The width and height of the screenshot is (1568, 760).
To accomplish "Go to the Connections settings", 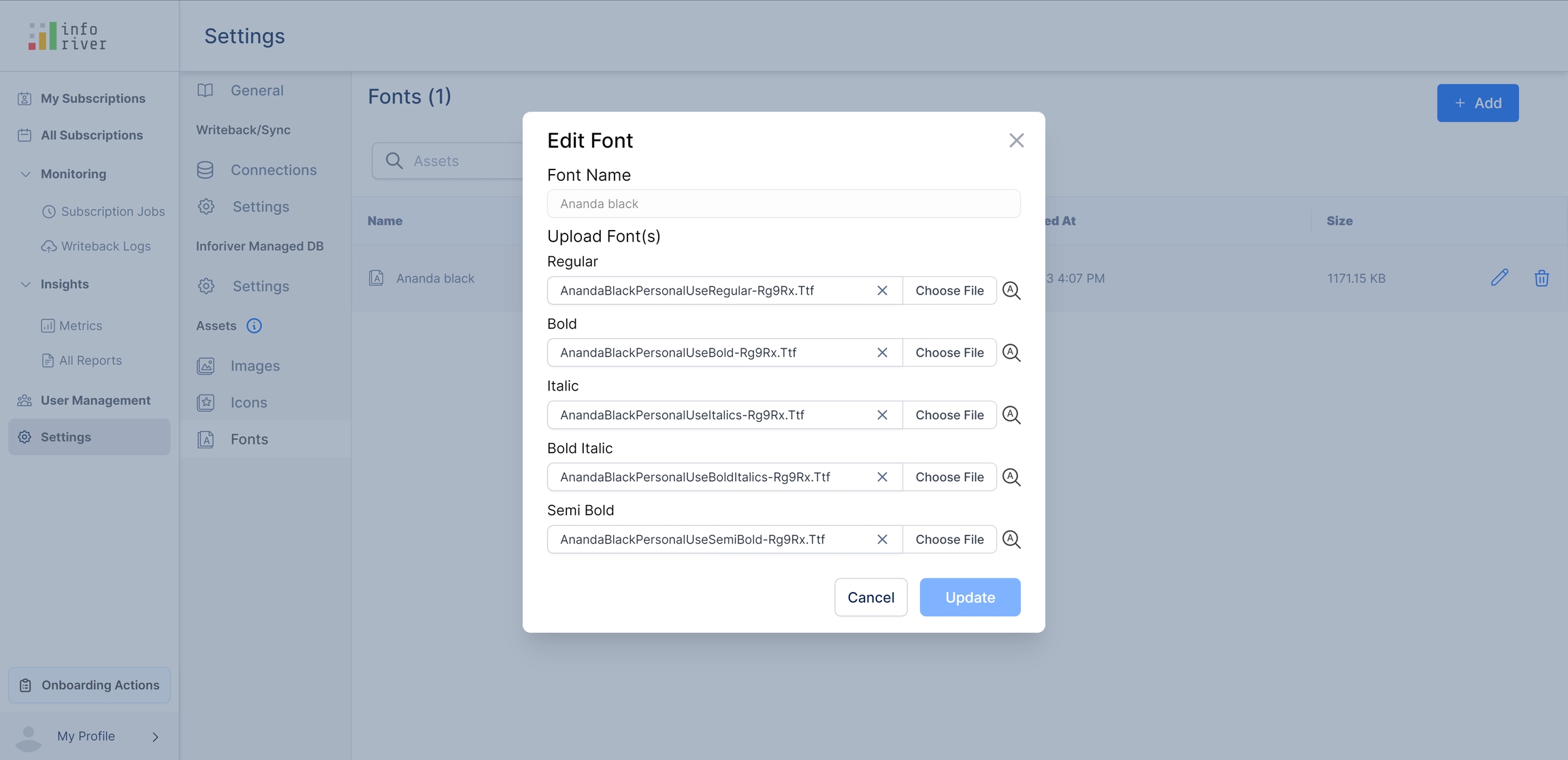I will tap(273, 170).
